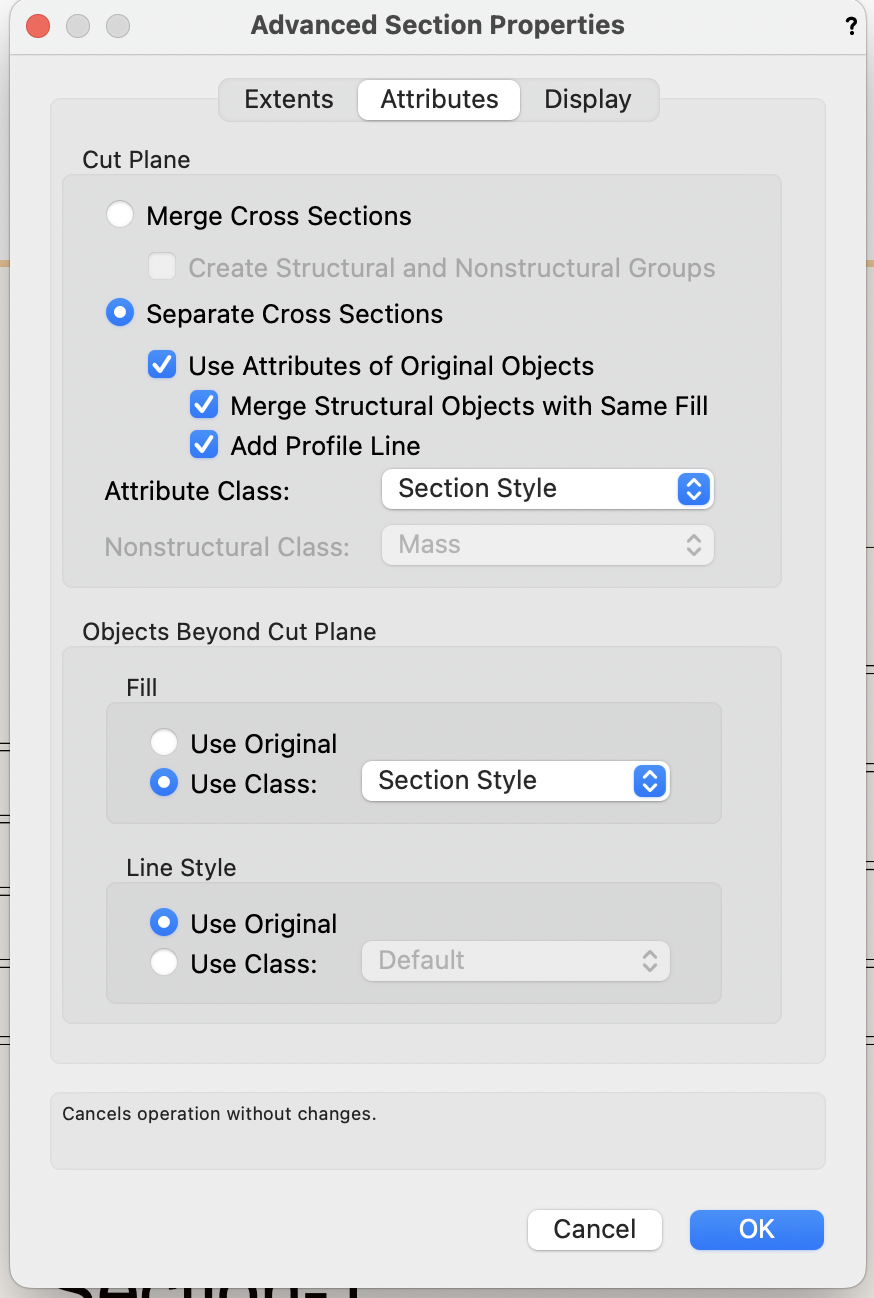Open the Attribute Class dropdown showing Section Style
874x1298 pixels.
(547, 489)
